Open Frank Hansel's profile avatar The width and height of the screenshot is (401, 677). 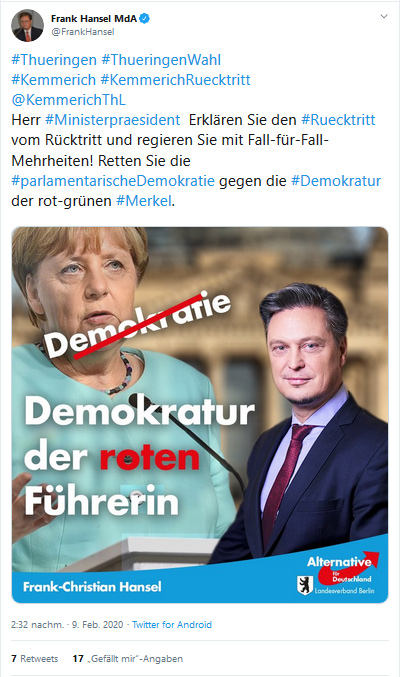click(27, 25)
